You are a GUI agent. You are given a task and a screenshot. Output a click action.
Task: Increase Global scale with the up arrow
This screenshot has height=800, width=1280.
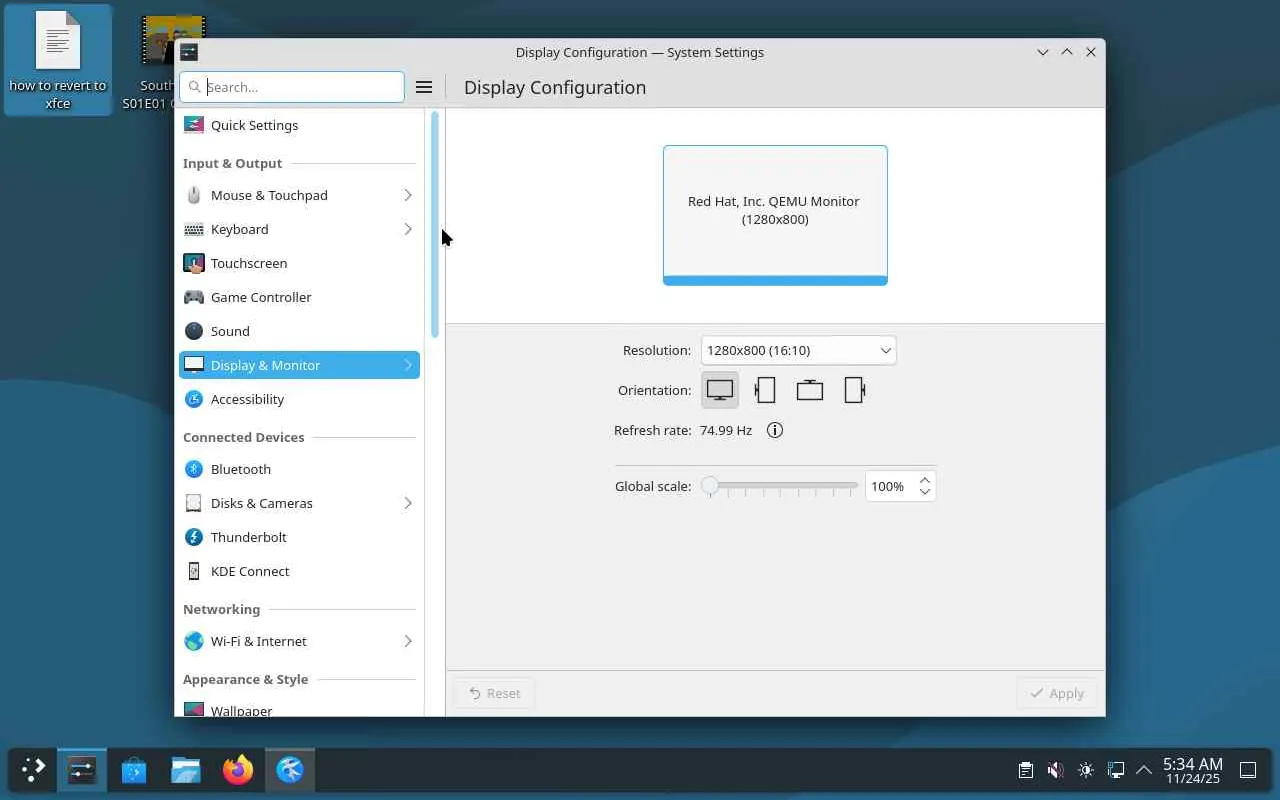pos(925,480)
